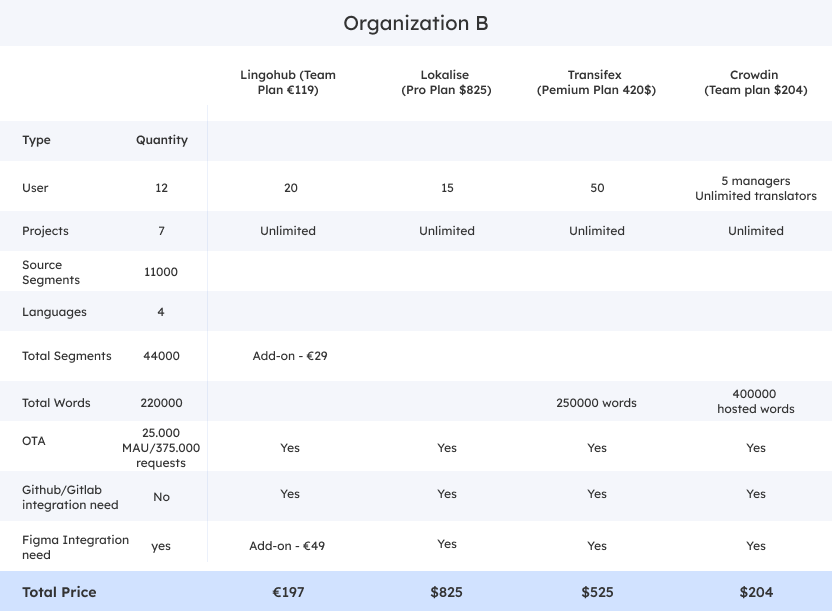Click the 'User' row label
832x611 pixels.
click(x=35, y=188)
